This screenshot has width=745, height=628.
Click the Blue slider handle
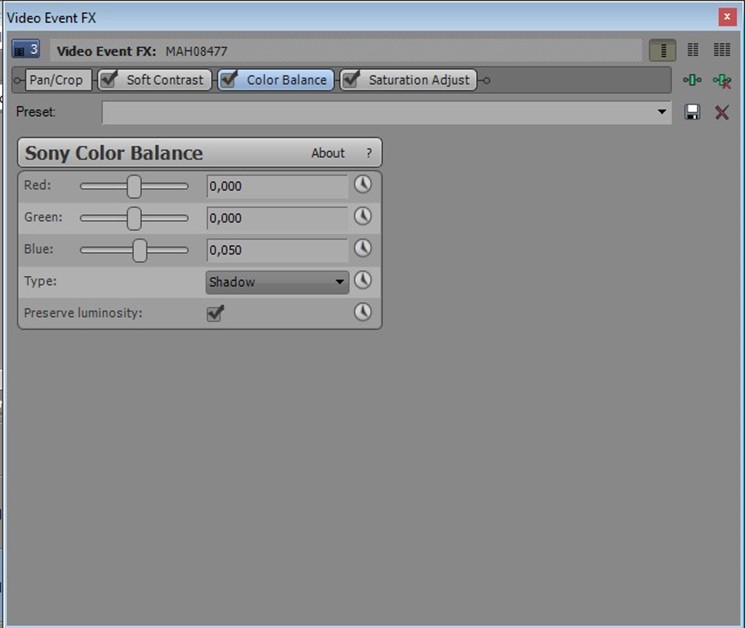[x=140, y=250]
